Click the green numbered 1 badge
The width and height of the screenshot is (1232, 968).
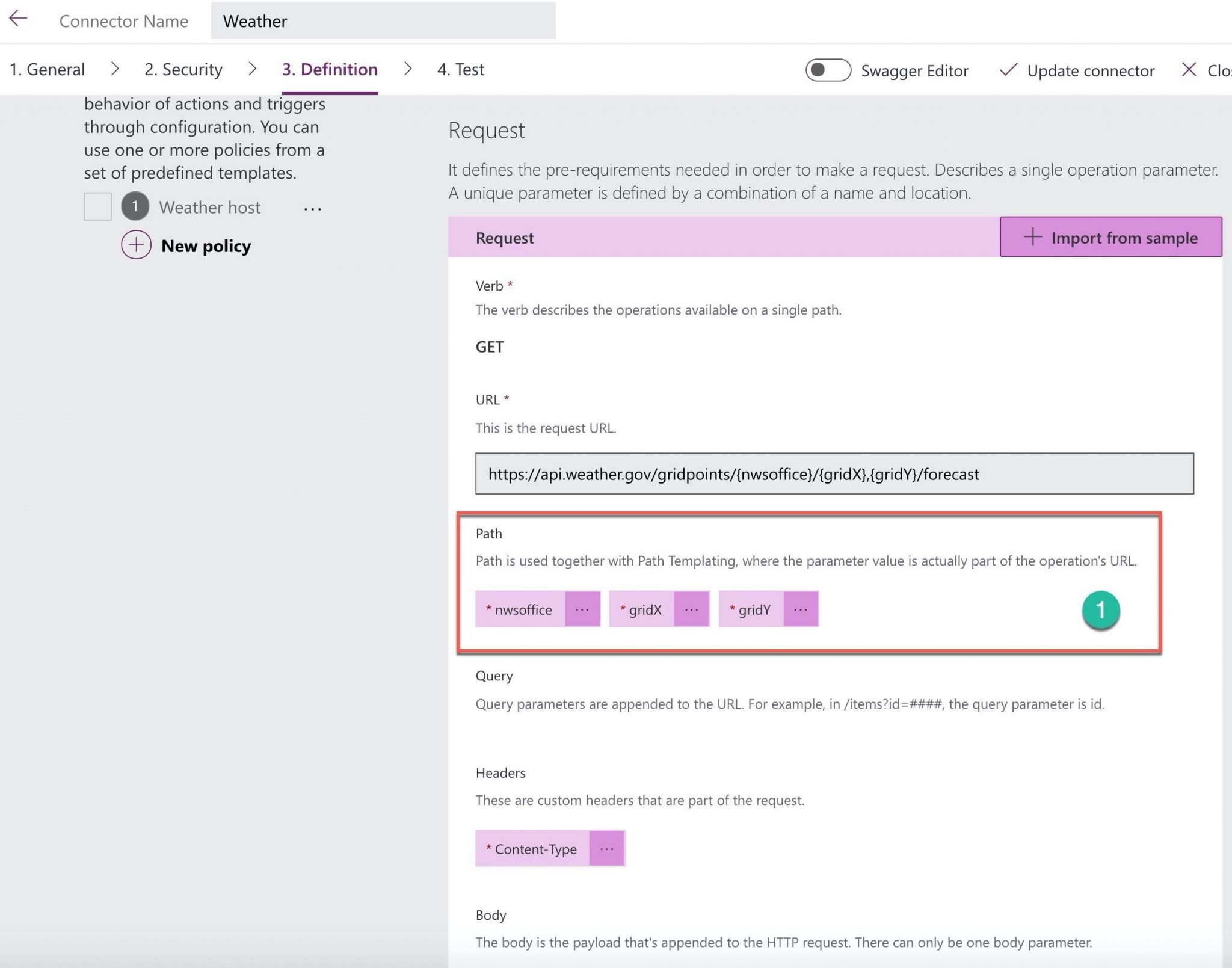pyautogui.click(x=1100, y=610)
